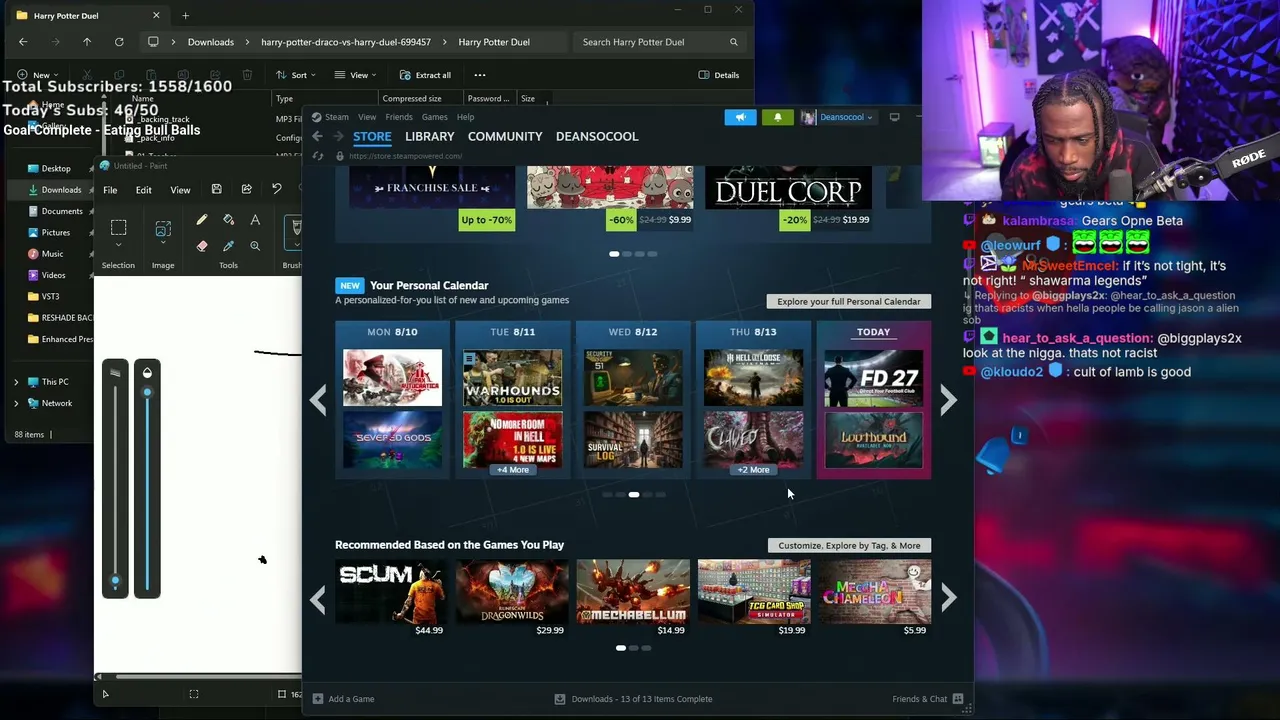The height and width of the screenshot is (720, 1280).
Task: Show previous Recommended games with left arrow
Action: 318,599
